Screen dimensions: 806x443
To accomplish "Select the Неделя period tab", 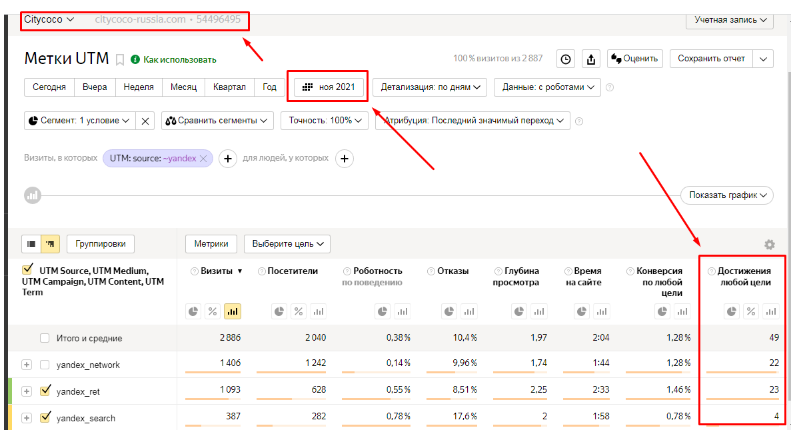I will (138, 87).
